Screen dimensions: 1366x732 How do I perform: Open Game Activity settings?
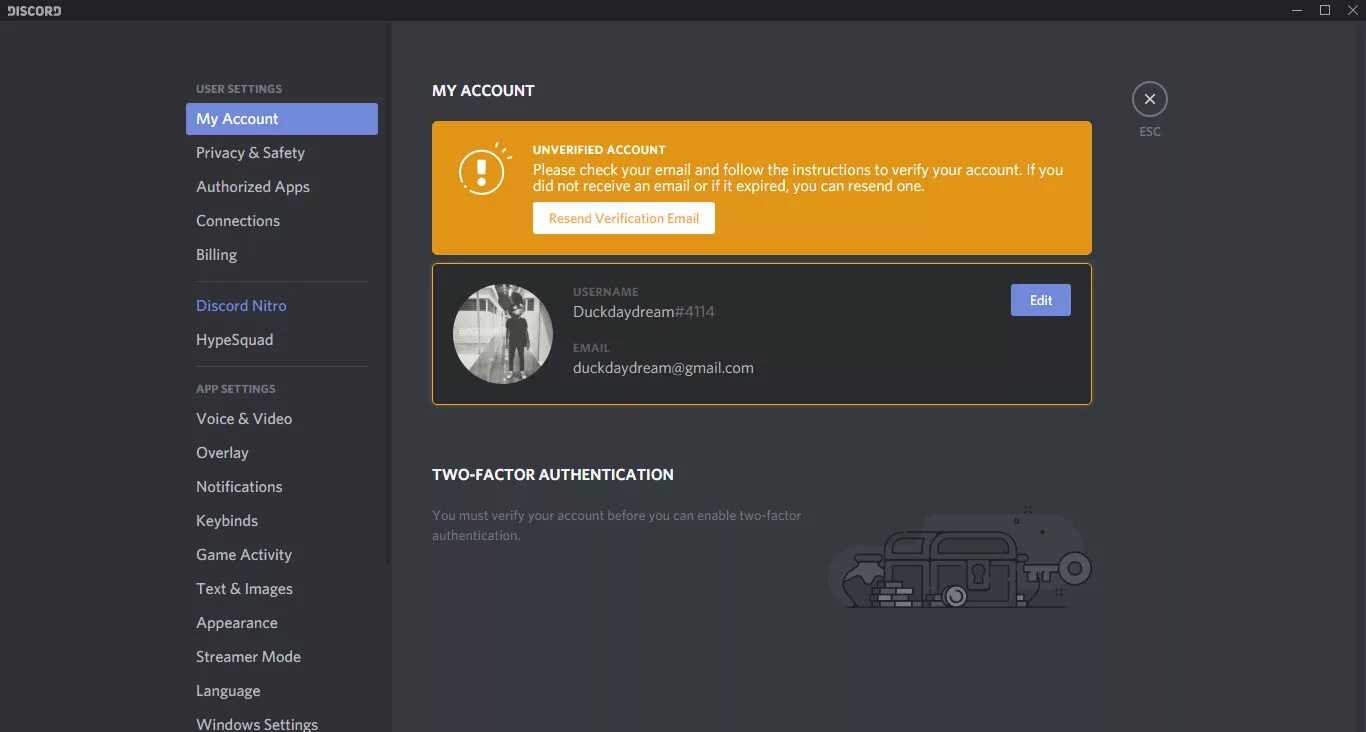tap(282, 555)
